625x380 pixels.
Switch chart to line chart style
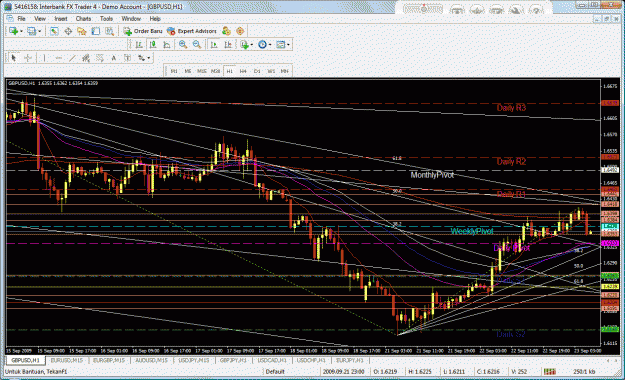pyautogui.click(x=167, y=45)
